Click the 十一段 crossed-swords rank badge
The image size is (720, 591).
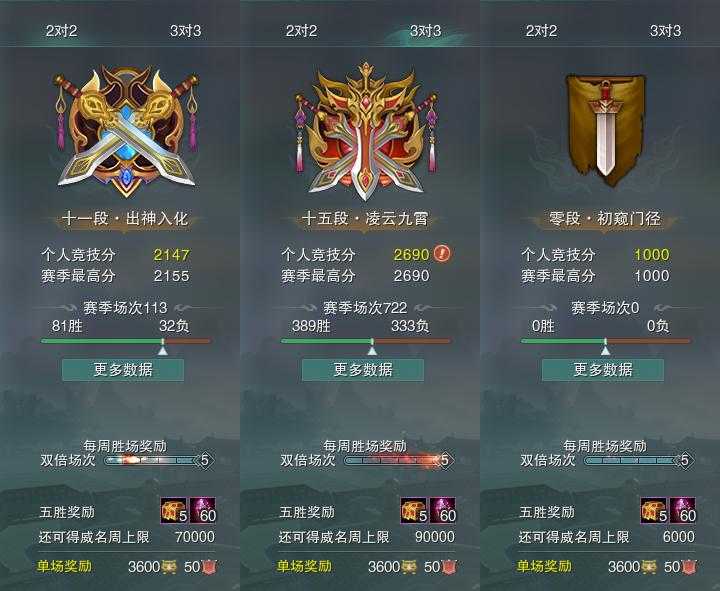pyautogui.click(x=126, y=131)
